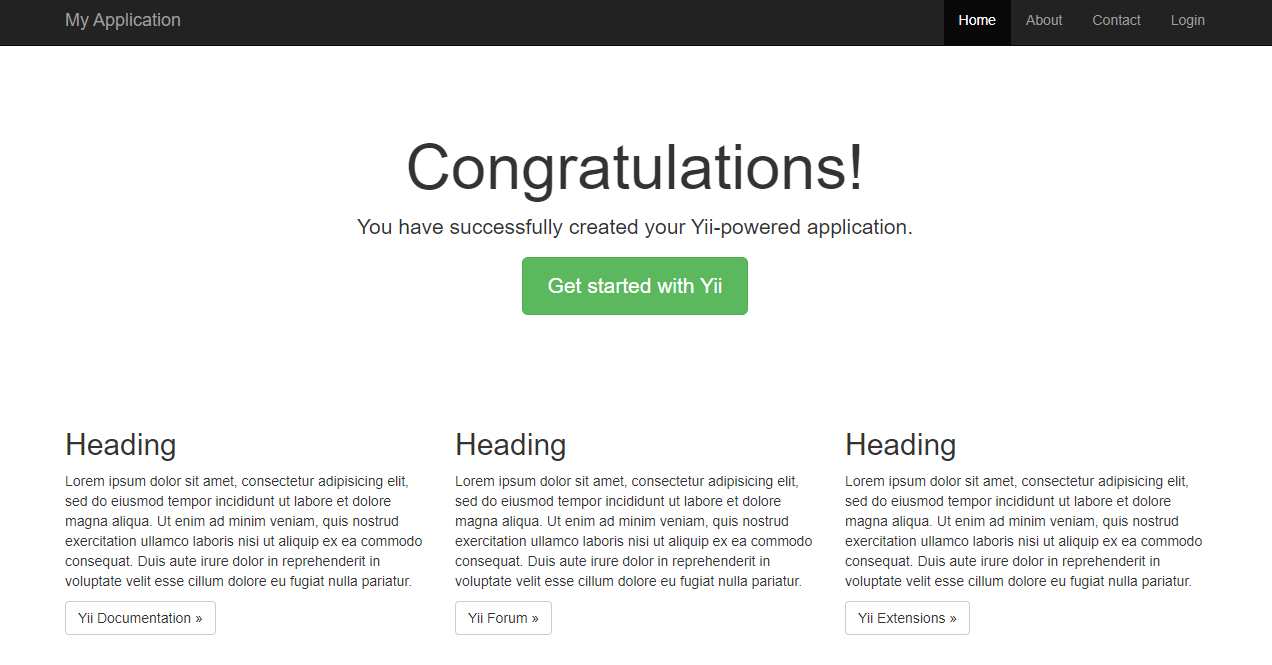The height and width of the screenshot is (665, 1272).
Task: Click the Lorem ipsum paragraph above Yii Documentation
Action: [243, 531]
